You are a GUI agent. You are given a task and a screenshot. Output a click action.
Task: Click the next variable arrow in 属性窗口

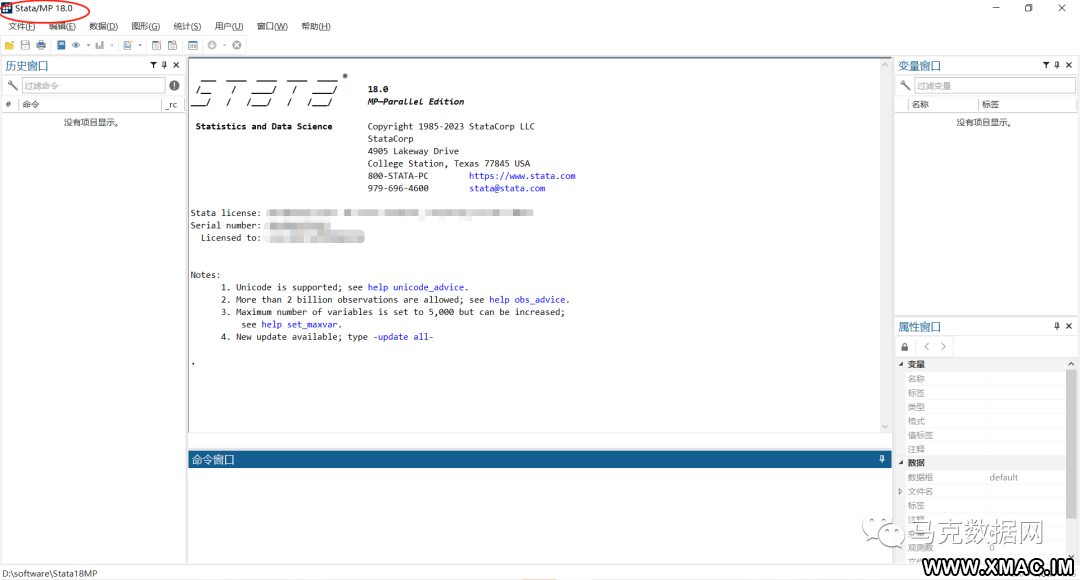coord(943,346)
